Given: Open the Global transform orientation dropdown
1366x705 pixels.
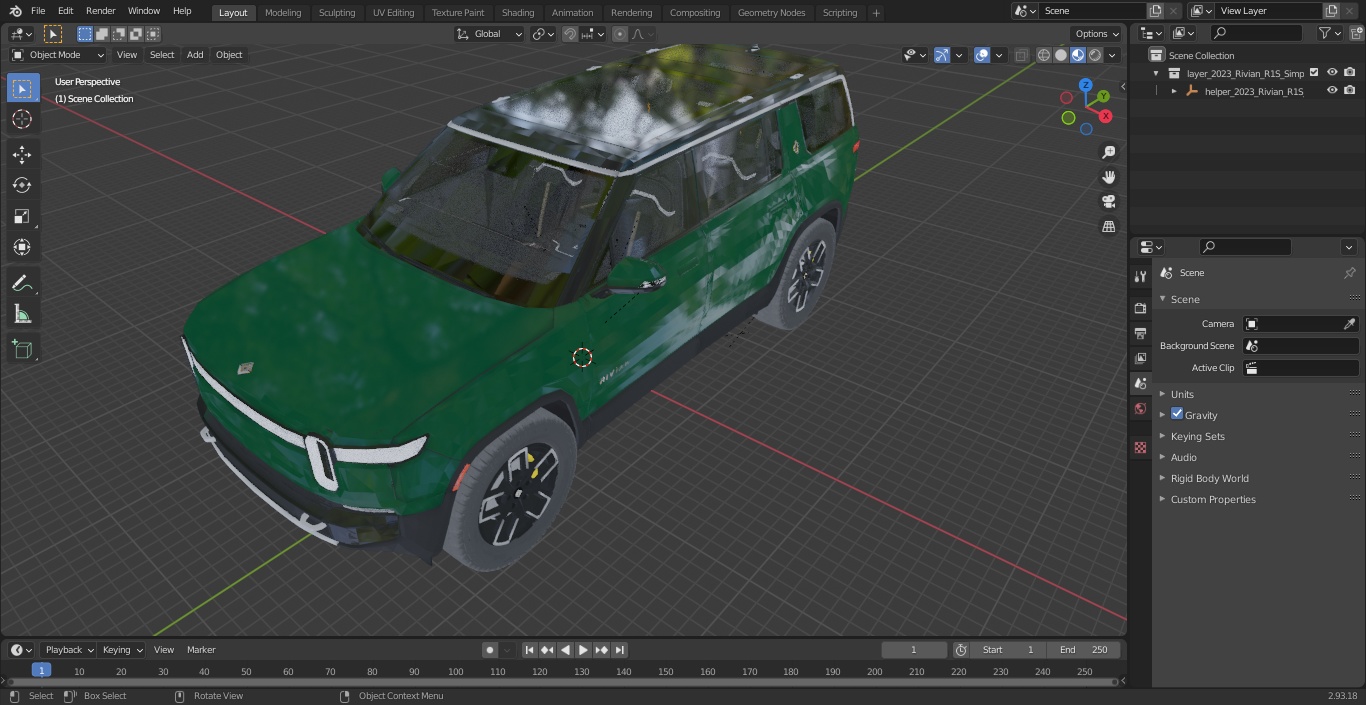Looking at the screenshot, I should pyautogui.click(x=490, y=34).
